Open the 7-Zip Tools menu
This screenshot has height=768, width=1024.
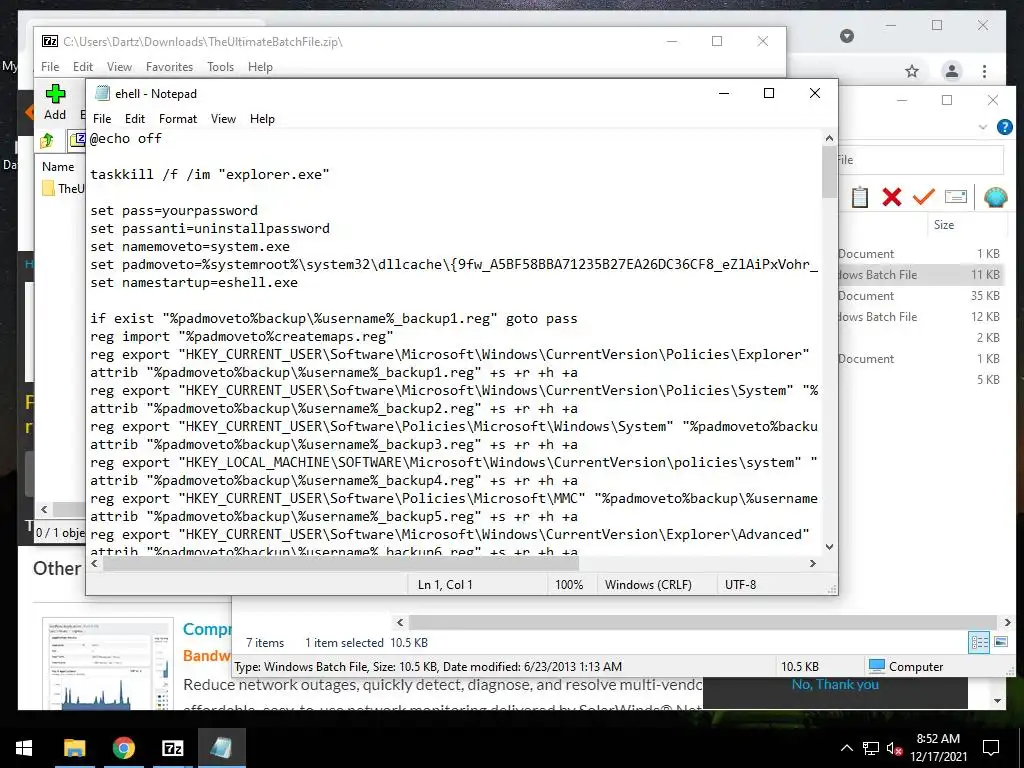tap(220, 67)
